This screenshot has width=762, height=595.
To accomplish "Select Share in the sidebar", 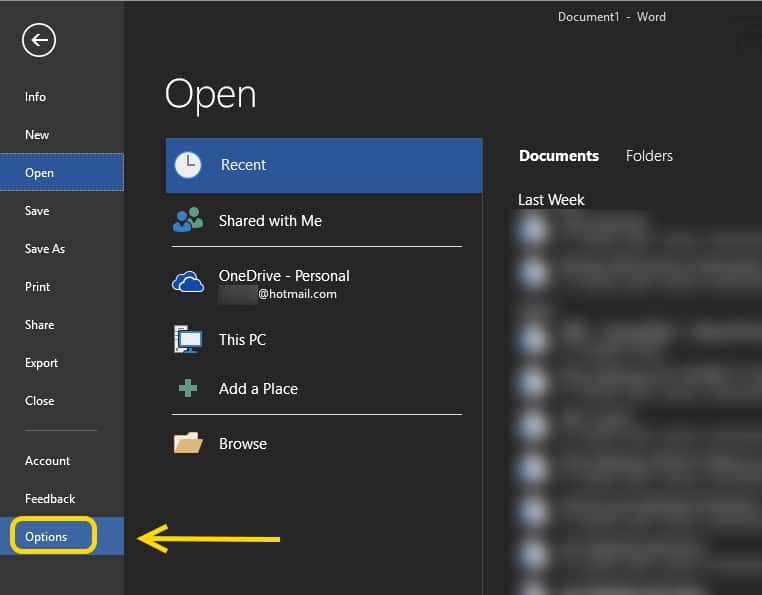I will pos(40,325).
